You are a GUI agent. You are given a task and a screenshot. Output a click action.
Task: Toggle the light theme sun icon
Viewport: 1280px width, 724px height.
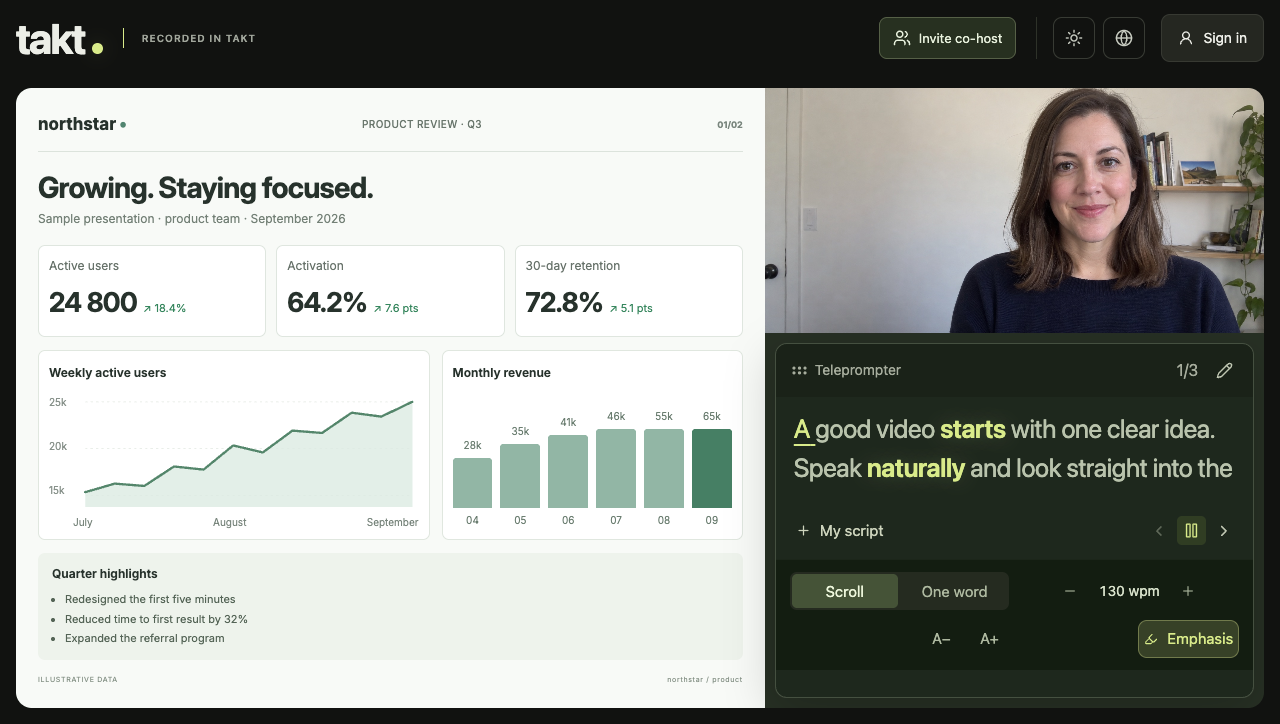[x=1074, y=38]
